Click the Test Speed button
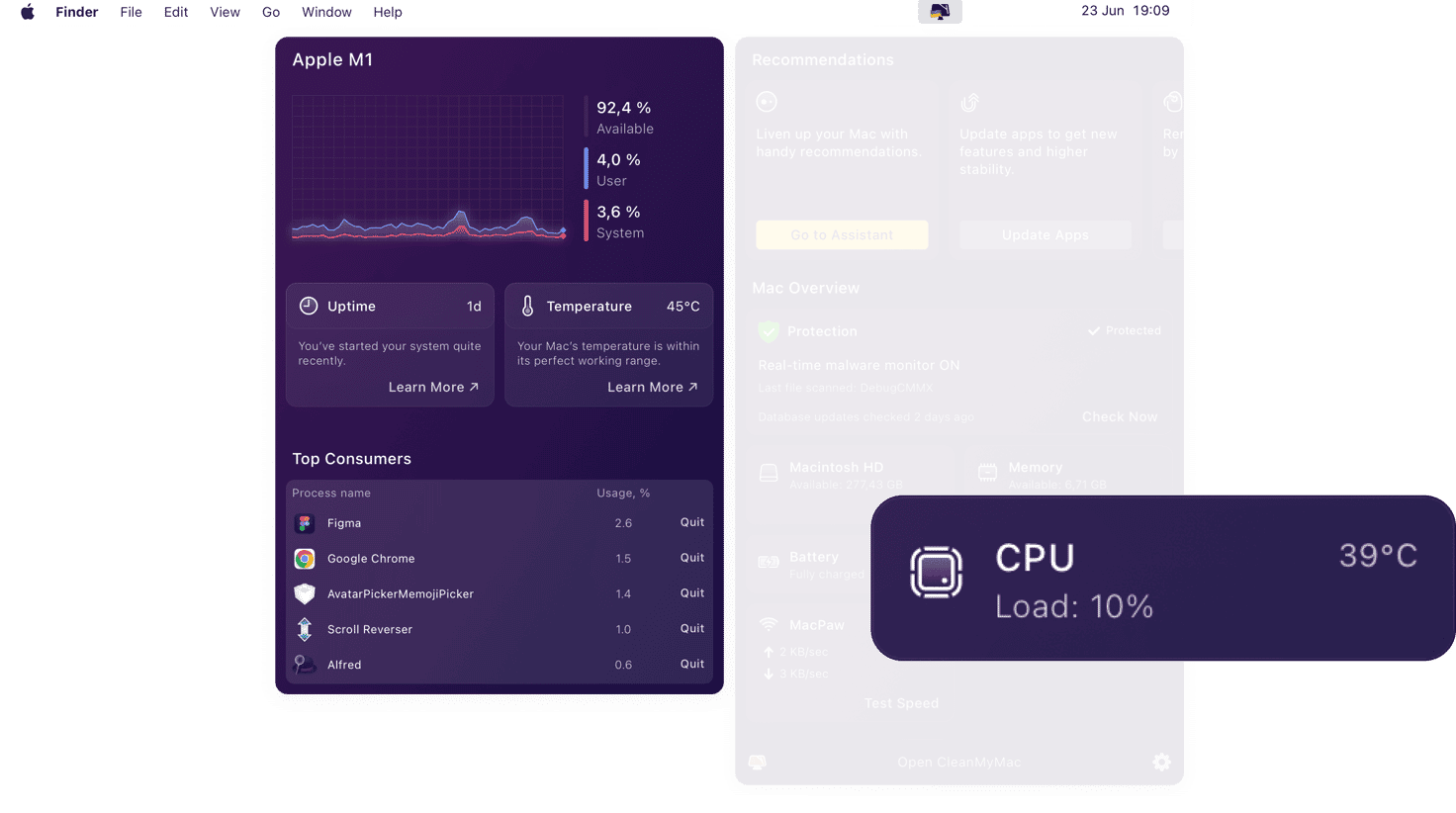 click(901, 703)
